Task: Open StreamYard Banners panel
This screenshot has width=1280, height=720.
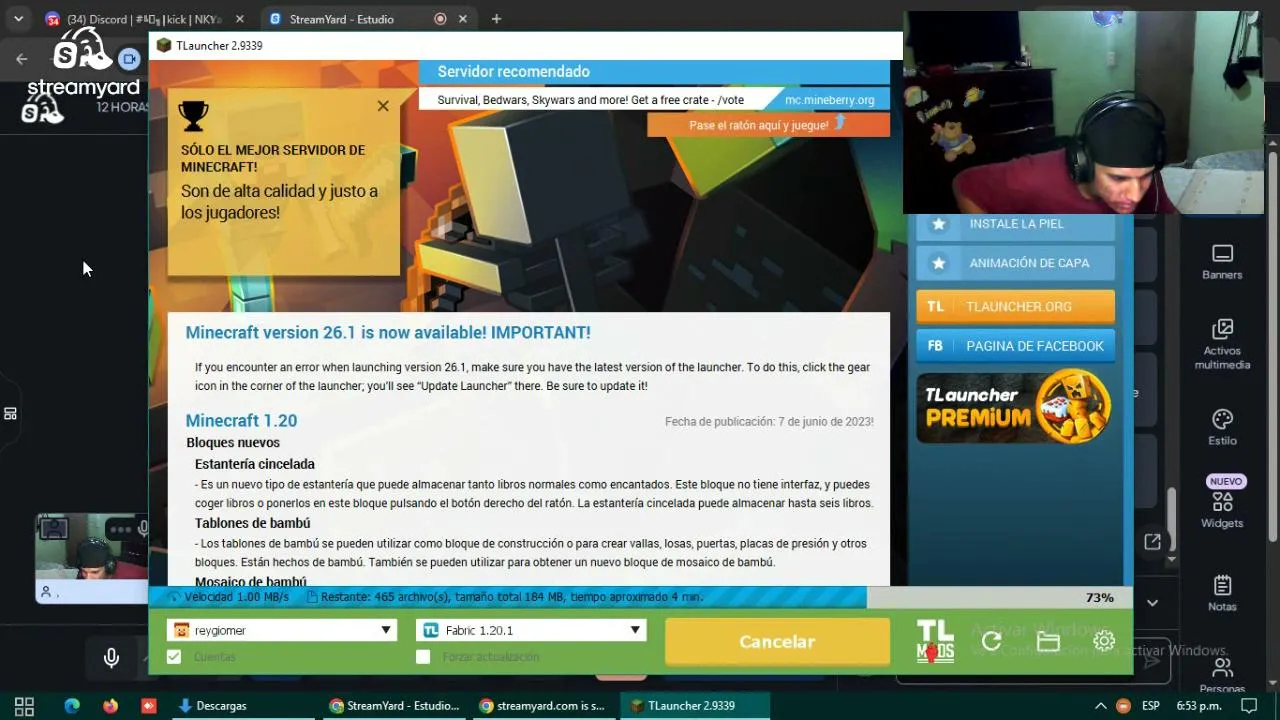Action: [x=1222, y=262]
